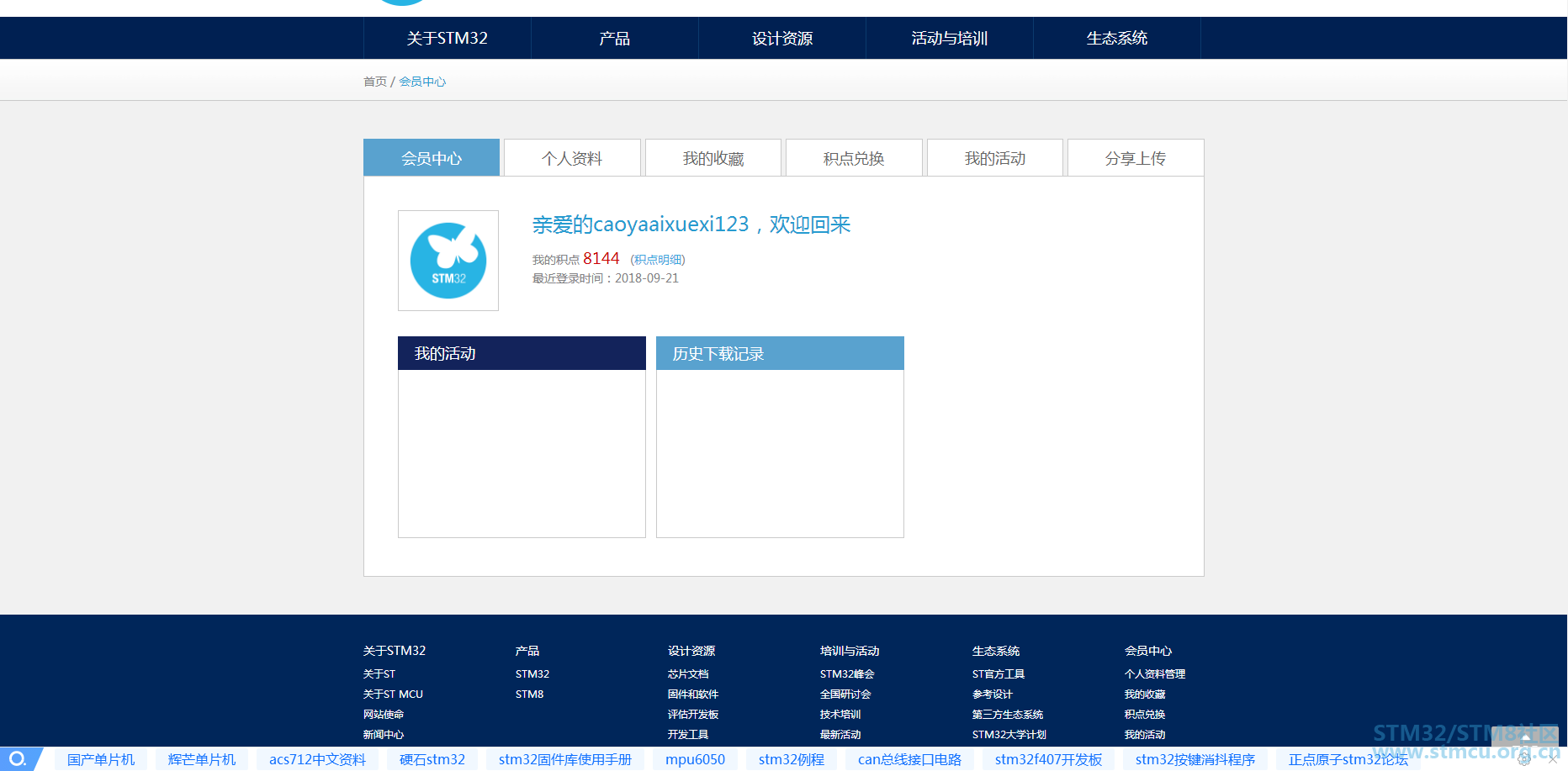
Task: Open footer link STM32峰会
Action: coord(847,674)
